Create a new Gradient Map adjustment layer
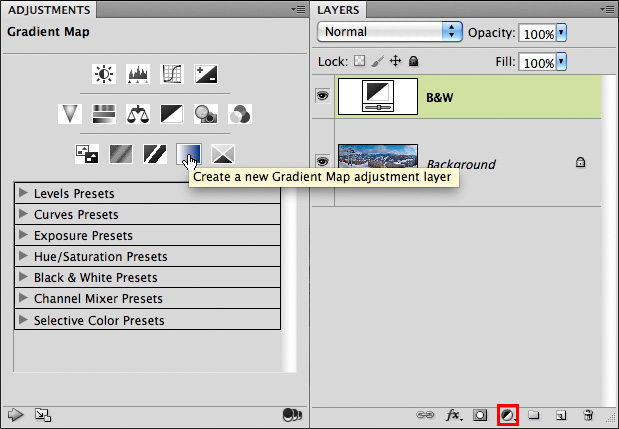Screen dimensions: 619x429 click(188, 154)
